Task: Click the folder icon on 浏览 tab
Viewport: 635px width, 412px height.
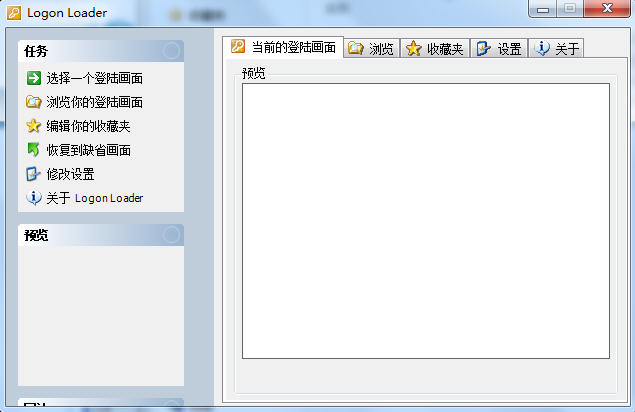Action: [356, 48]
